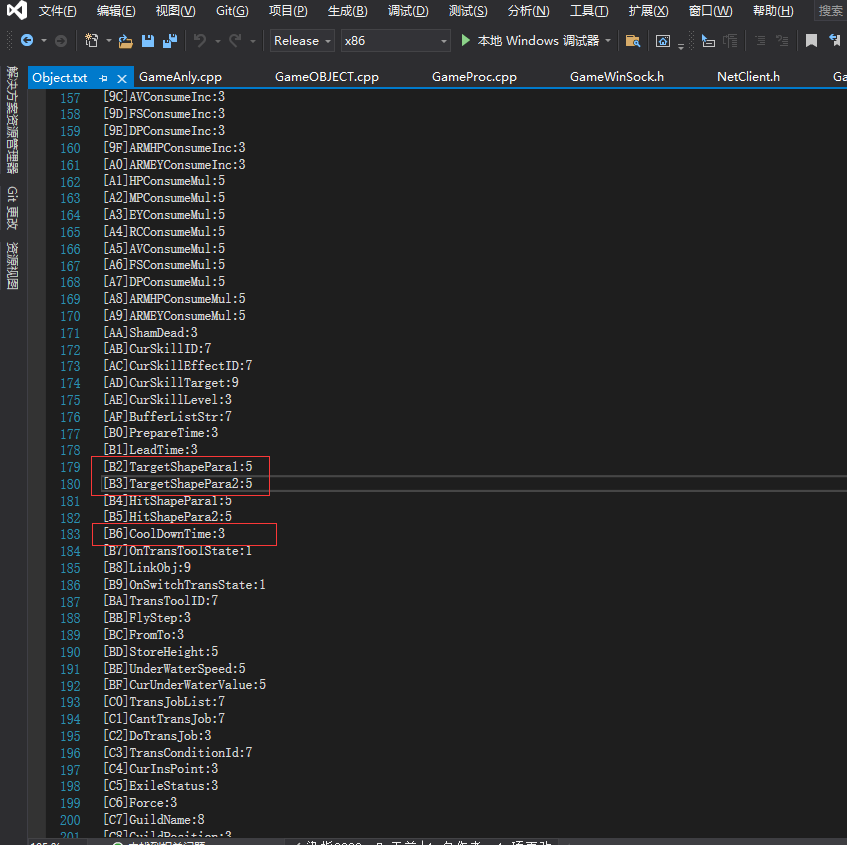Click the line [B3]TargetShapePara2:5
The image size is (847, 845).
tap(178, 484)
